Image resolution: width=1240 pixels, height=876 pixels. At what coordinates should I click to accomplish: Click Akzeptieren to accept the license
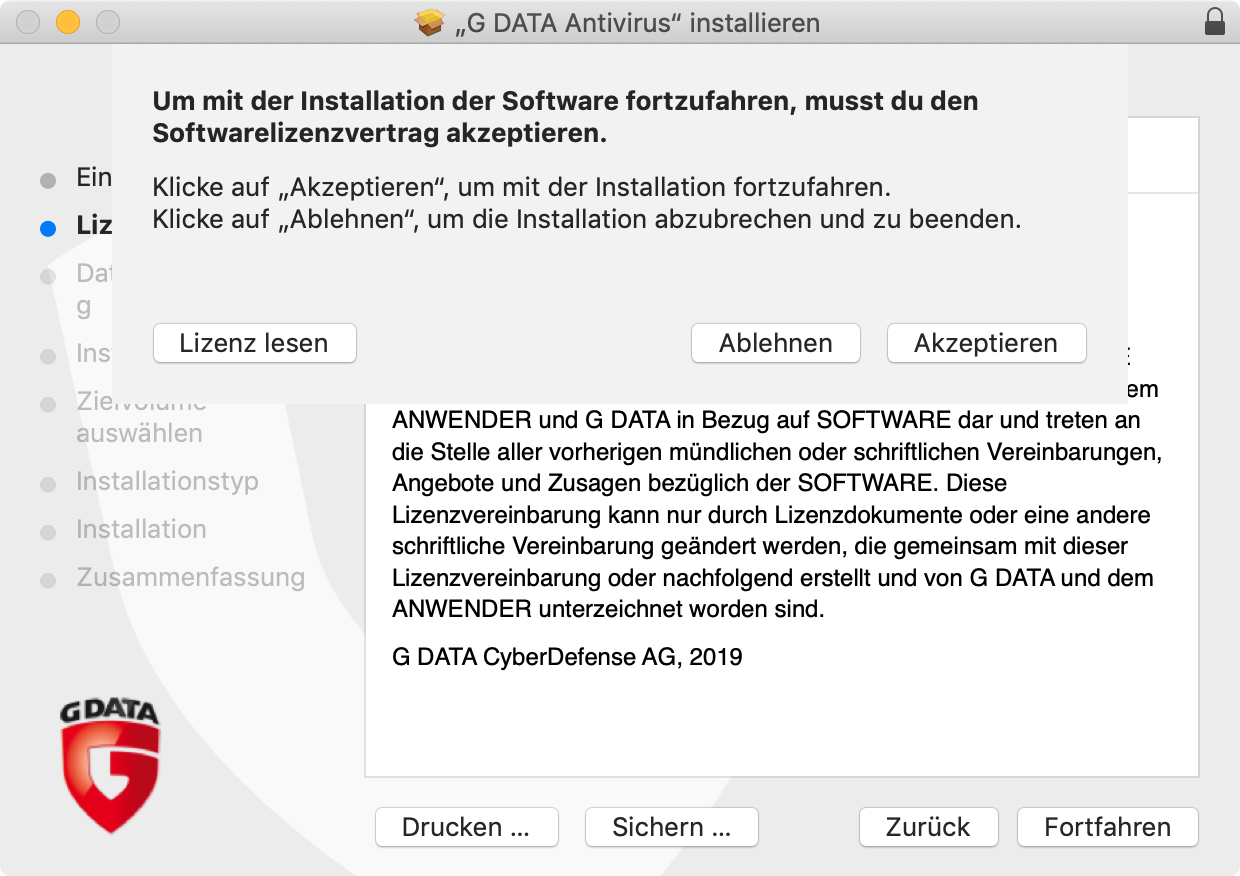[986, 343]
